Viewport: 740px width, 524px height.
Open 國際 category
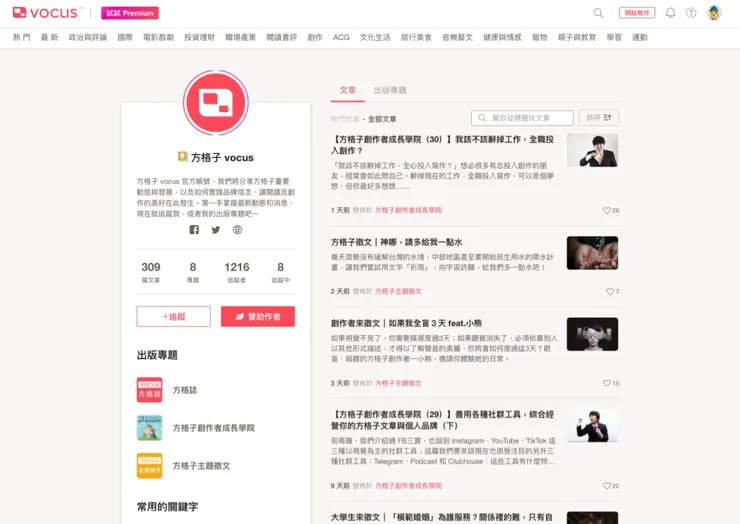point(125,37)
